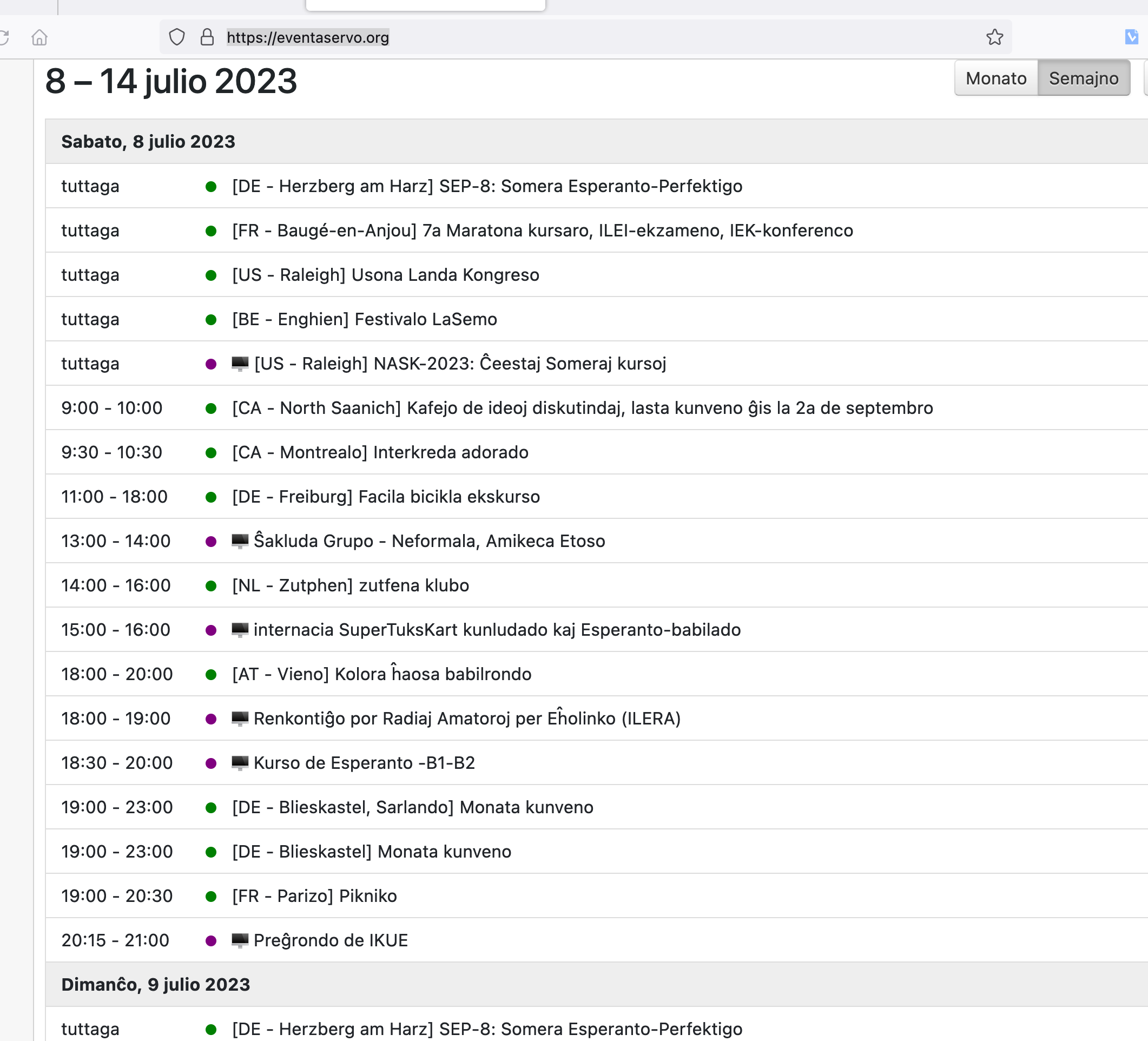Screen dimensions: 1148x1041
Task: Click the address bar URL field
Action: 585,37
